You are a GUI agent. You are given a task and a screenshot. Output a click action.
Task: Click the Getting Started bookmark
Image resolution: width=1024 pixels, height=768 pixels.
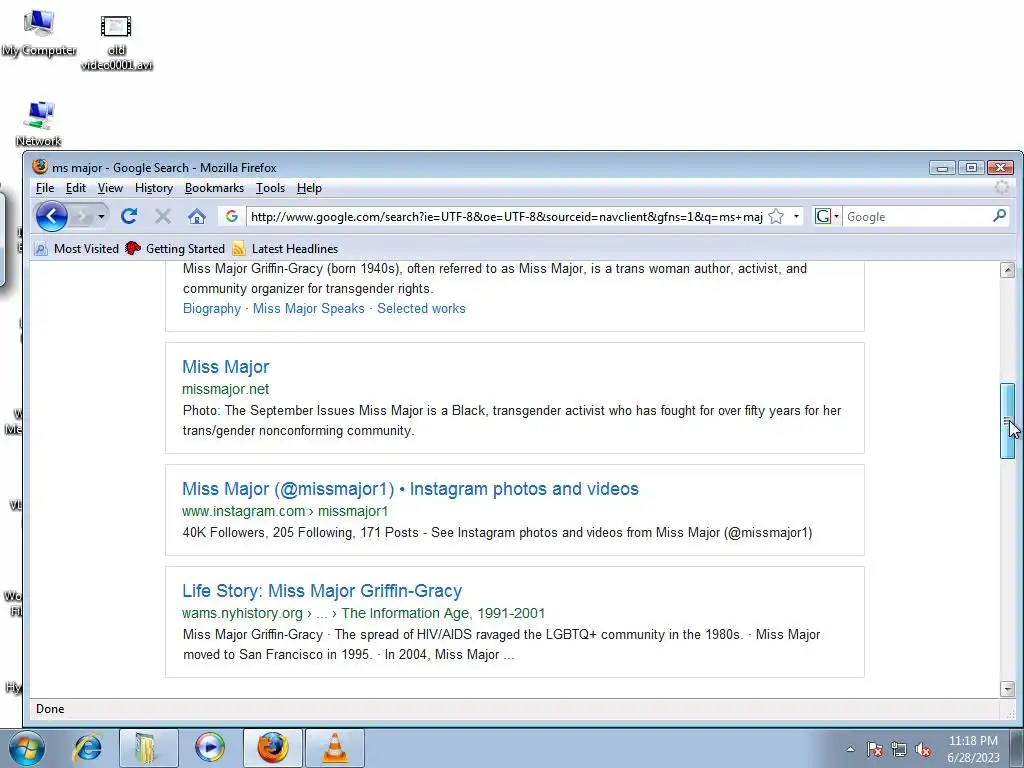tap(175, 249)
